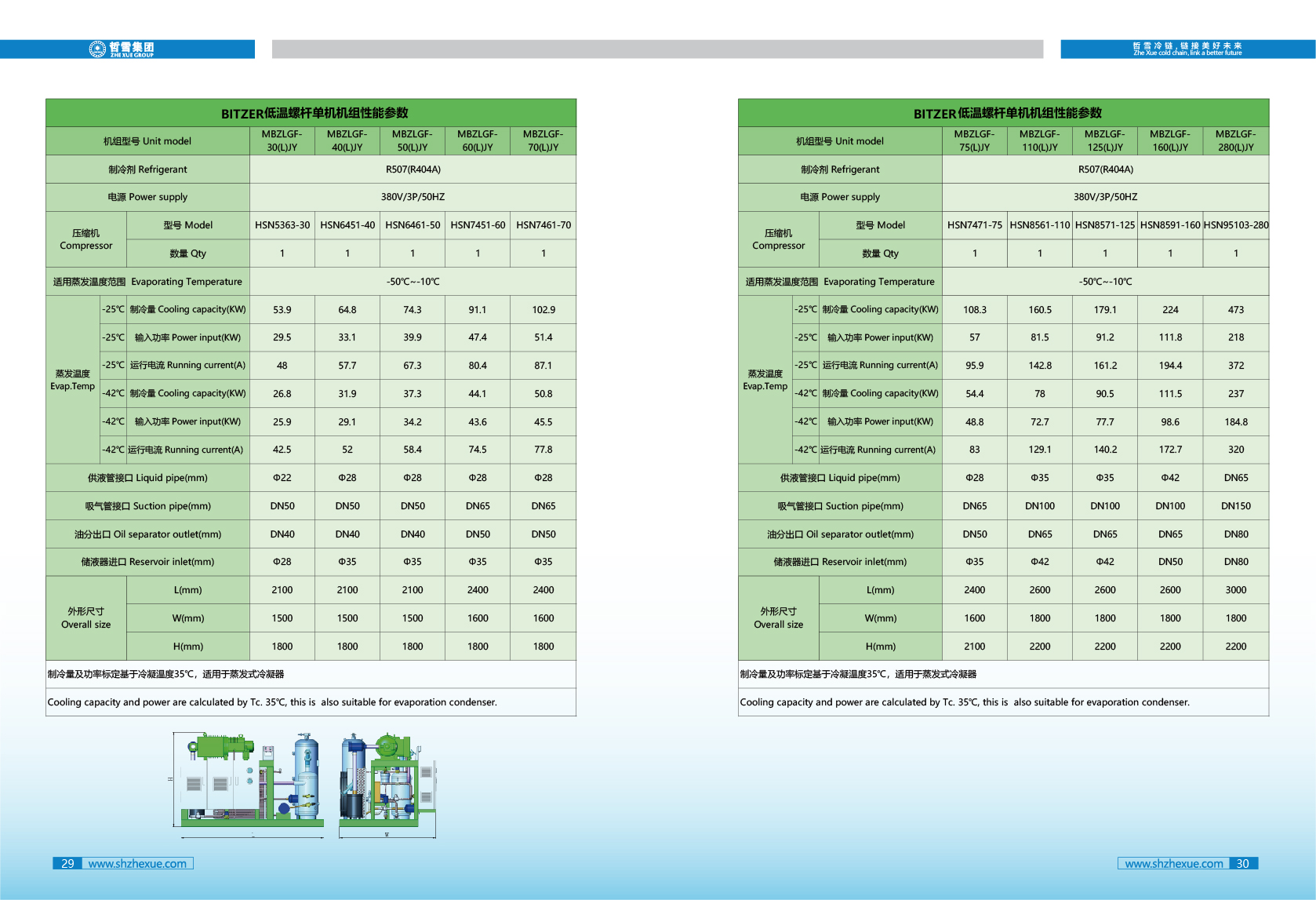Select column header MBZLGF-40(L)JY
This screenshot has height=900, width=1316.
[x=347, y=140]
